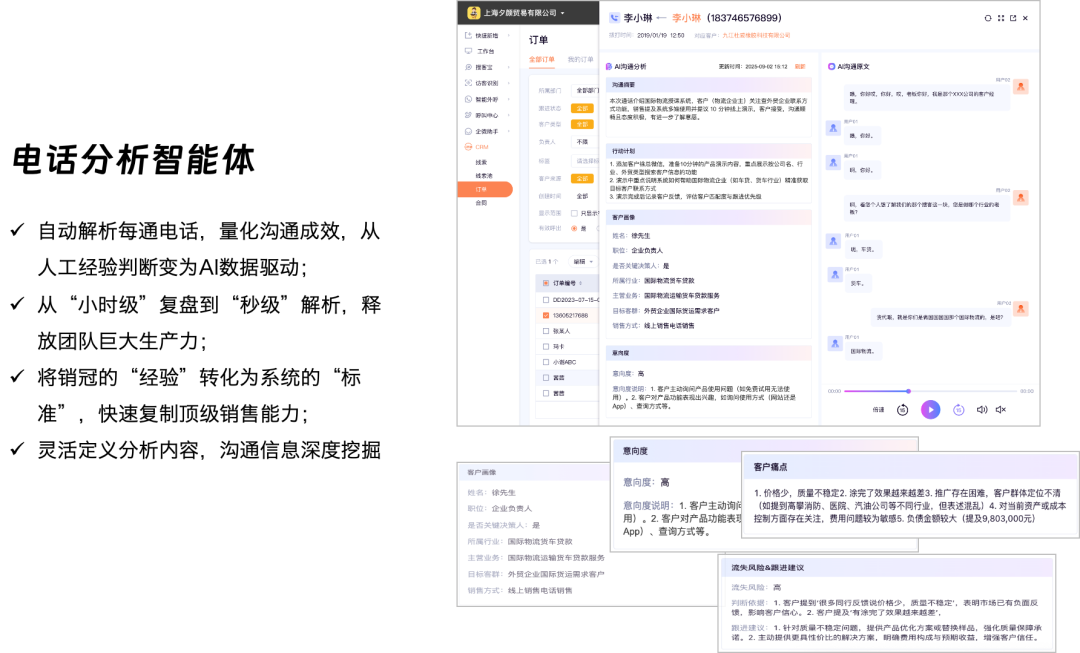Image resolution: width=1080 pixels, height=653 pixels.
Task: Click the AI沟通分析 panel icon
Action: pos(609,67)
